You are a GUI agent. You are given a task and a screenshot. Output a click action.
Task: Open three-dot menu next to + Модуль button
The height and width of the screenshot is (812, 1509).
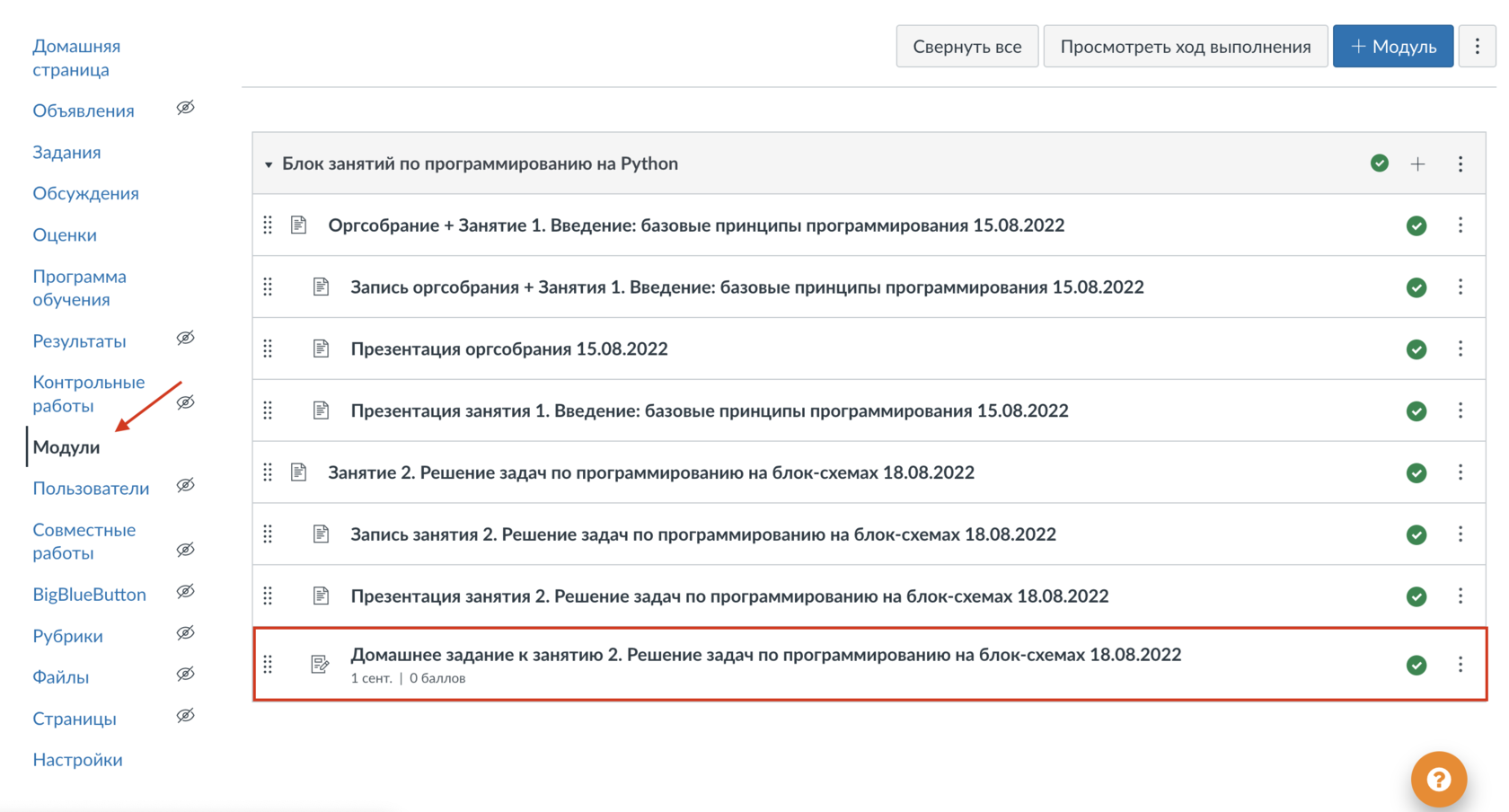tap(1478, 46)
